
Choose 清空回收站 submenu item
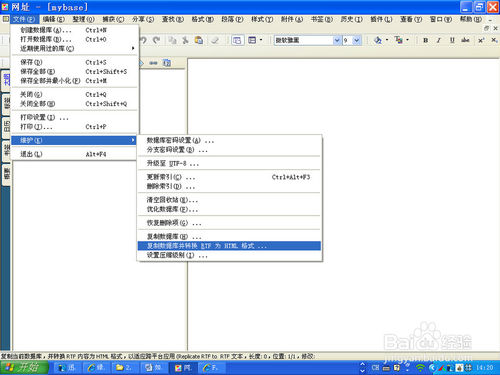229,200
